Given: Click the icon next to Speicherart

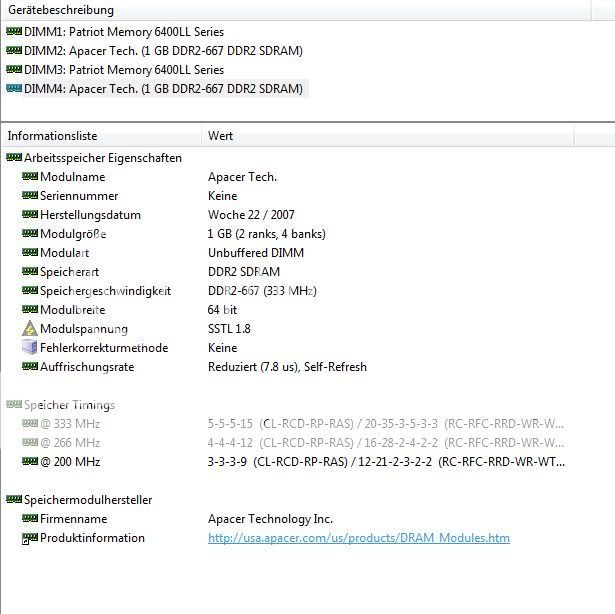Looking at the screenshot, I should pos(30,271).
